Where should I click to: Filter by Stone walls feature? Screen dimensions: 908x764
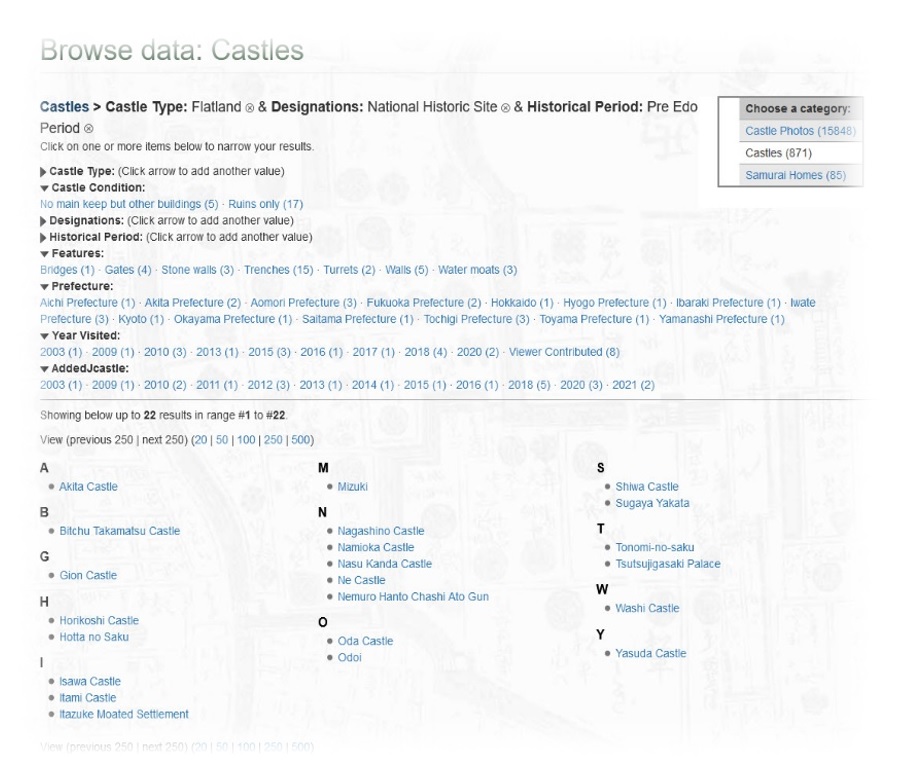(197, 270)
